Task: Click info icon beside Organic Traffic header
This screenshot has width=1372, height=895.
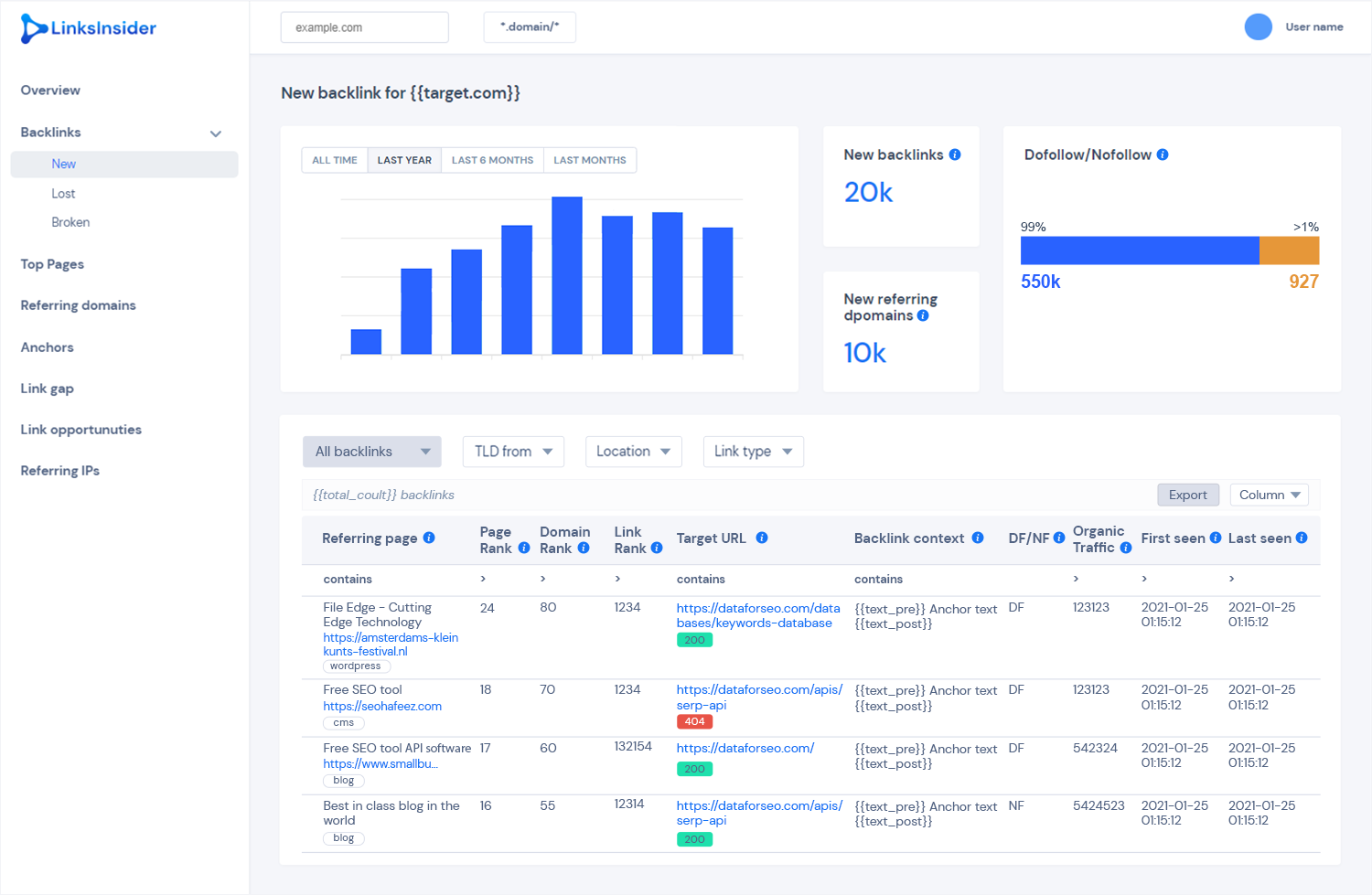Action: [1126, 548]
